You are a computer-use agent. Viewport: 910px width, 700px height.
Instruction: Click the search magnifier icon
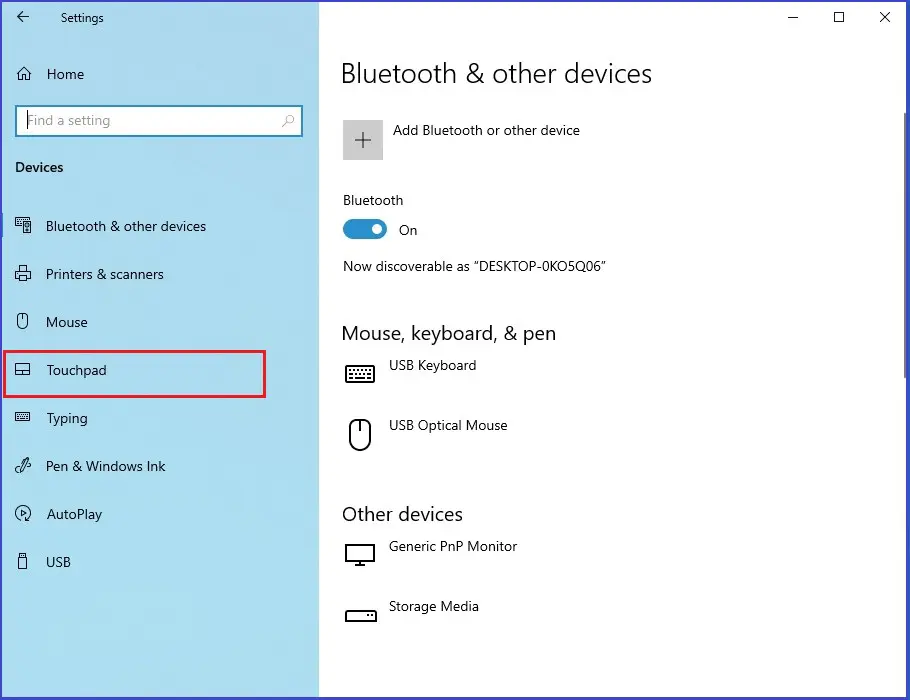(x=288, y=121)
